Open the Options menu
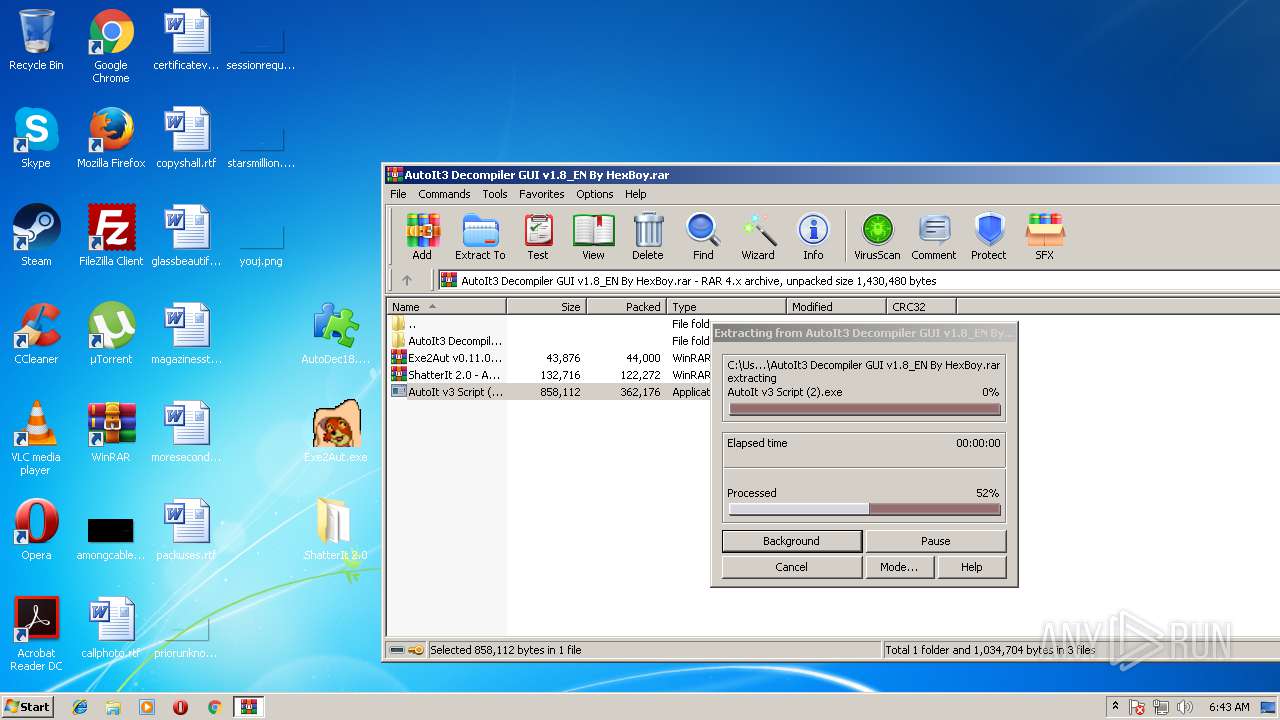Viewport: 1280px width, 720px height. tap(595, 194)
